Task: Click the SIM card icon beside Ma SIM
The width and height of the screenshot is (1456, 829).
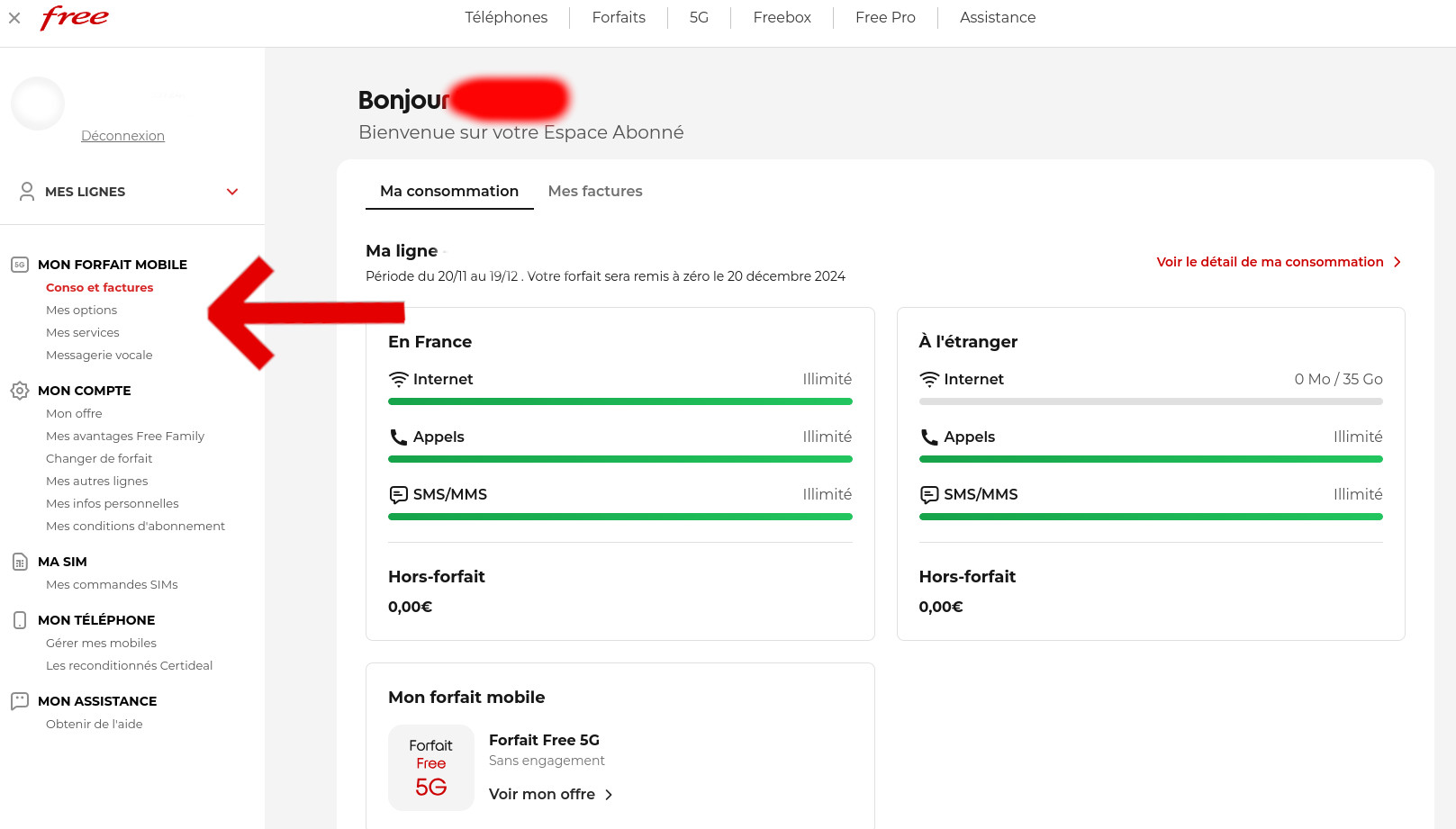Action: point(20,562)
